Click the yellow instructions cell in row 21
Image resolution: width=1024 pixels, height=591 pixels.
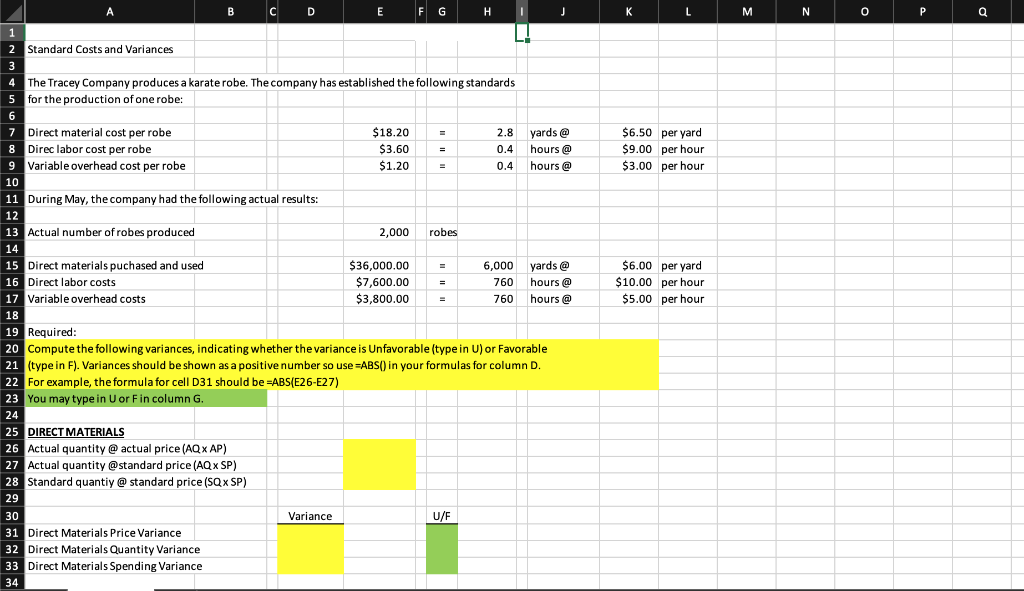(300, 365)
